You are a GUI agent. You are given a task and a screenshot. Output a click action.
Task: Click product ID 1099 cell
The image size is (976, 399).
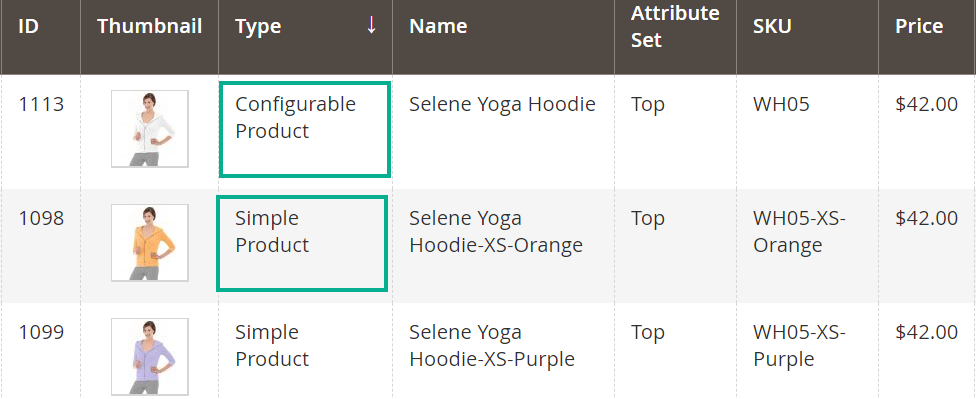[41, 332]
